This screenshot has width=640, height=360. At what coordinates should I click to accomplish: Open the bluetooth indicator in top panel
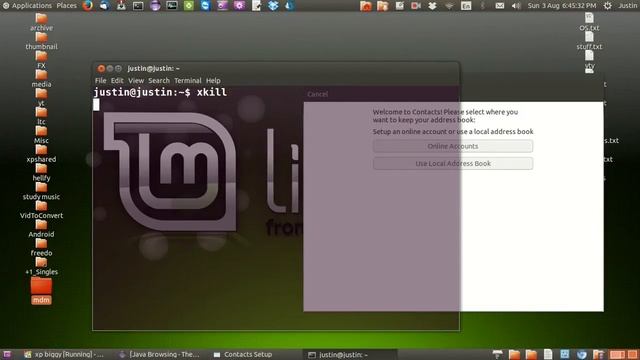pos(483,6)
